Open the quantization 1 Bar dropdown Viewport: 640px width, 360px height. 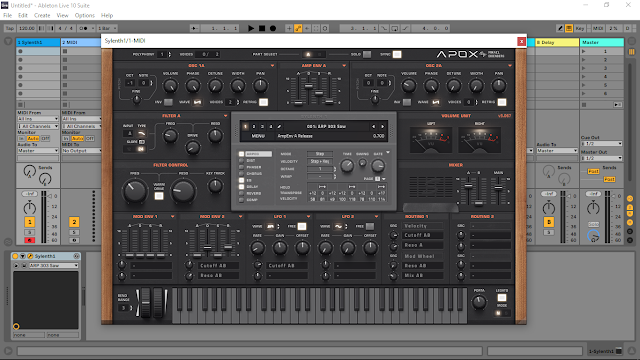point(107,28)
